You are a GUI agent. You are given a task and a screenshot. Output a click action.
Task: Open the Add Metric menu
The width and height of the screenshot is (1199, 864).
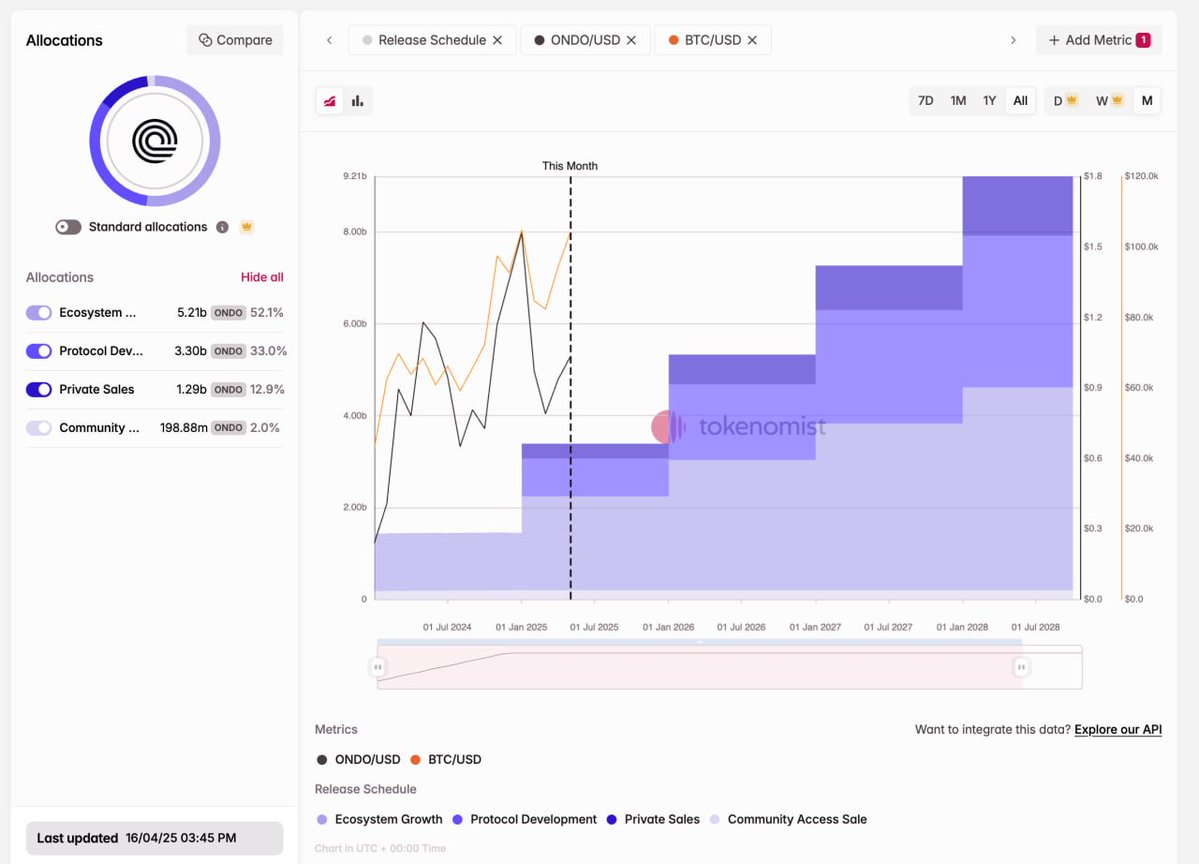(x=1098, y=40)
